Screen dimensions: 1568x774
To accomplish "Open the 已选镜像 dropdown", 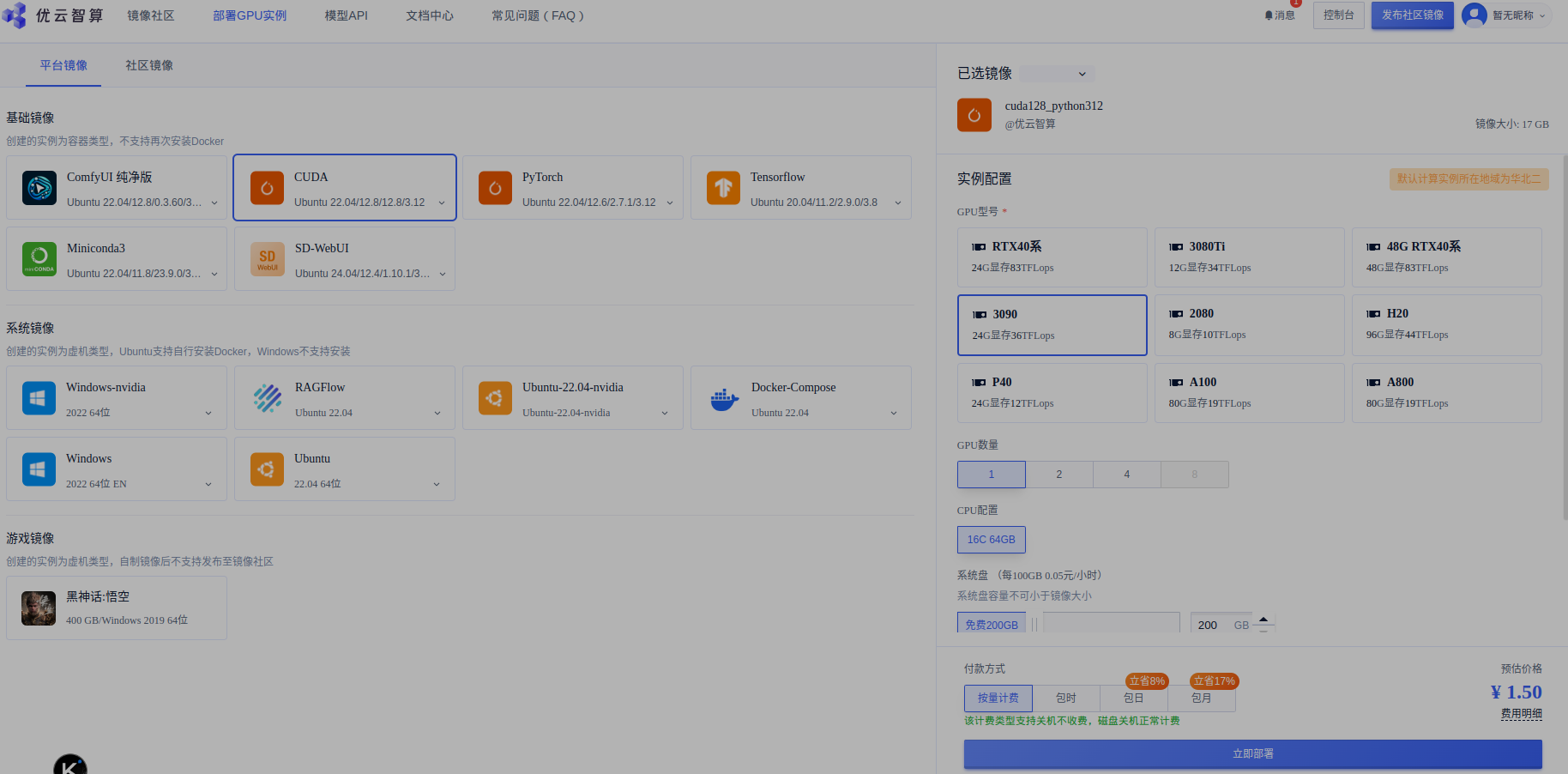I will (1058, 74).
